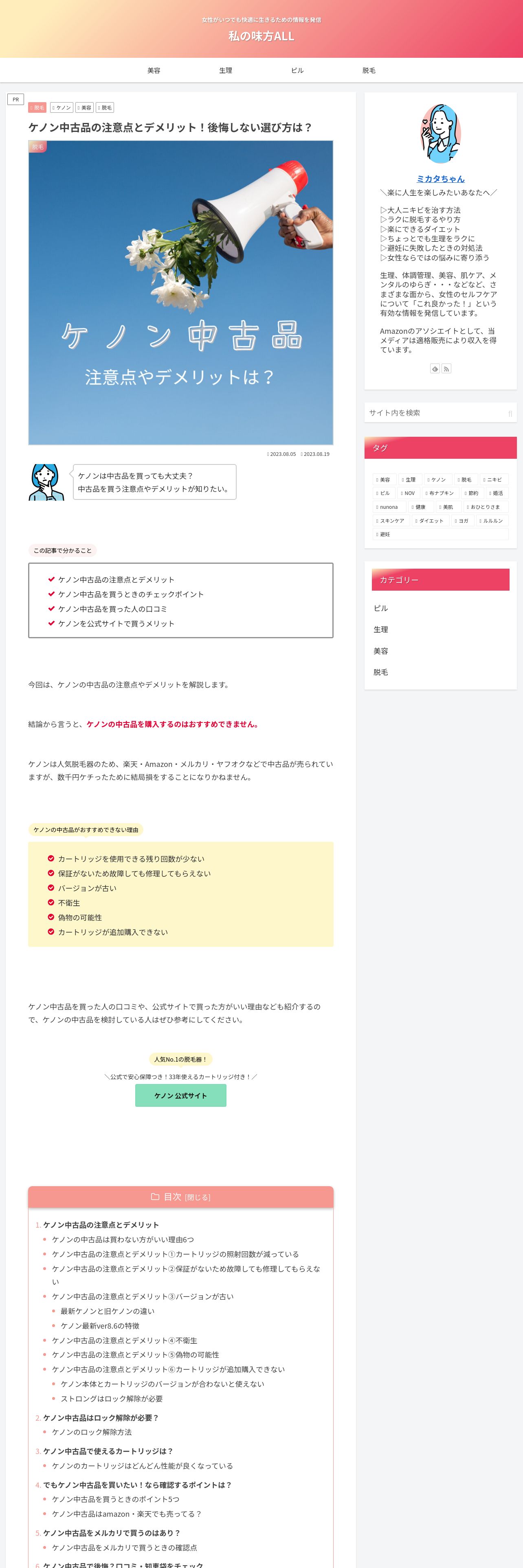Open the ミカタちゃん profile link
The image size is (523, 1568).
440,178
